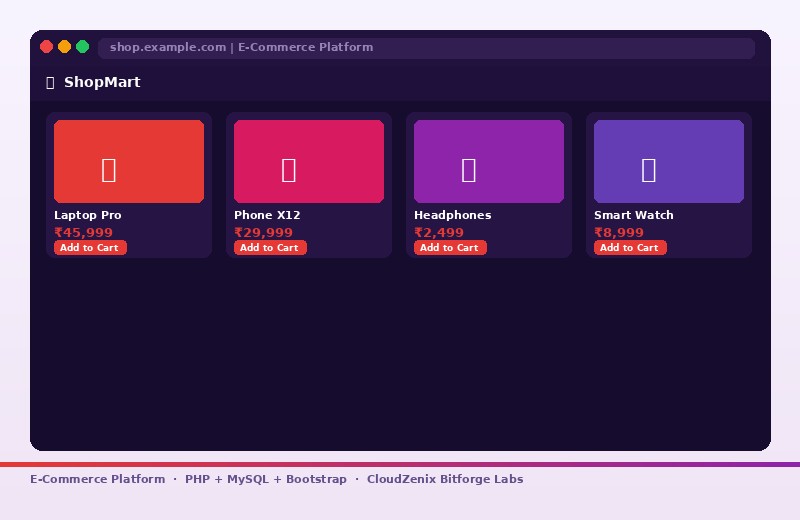
Task: Add Smart Watch to cart
Action: pos(630,247)
